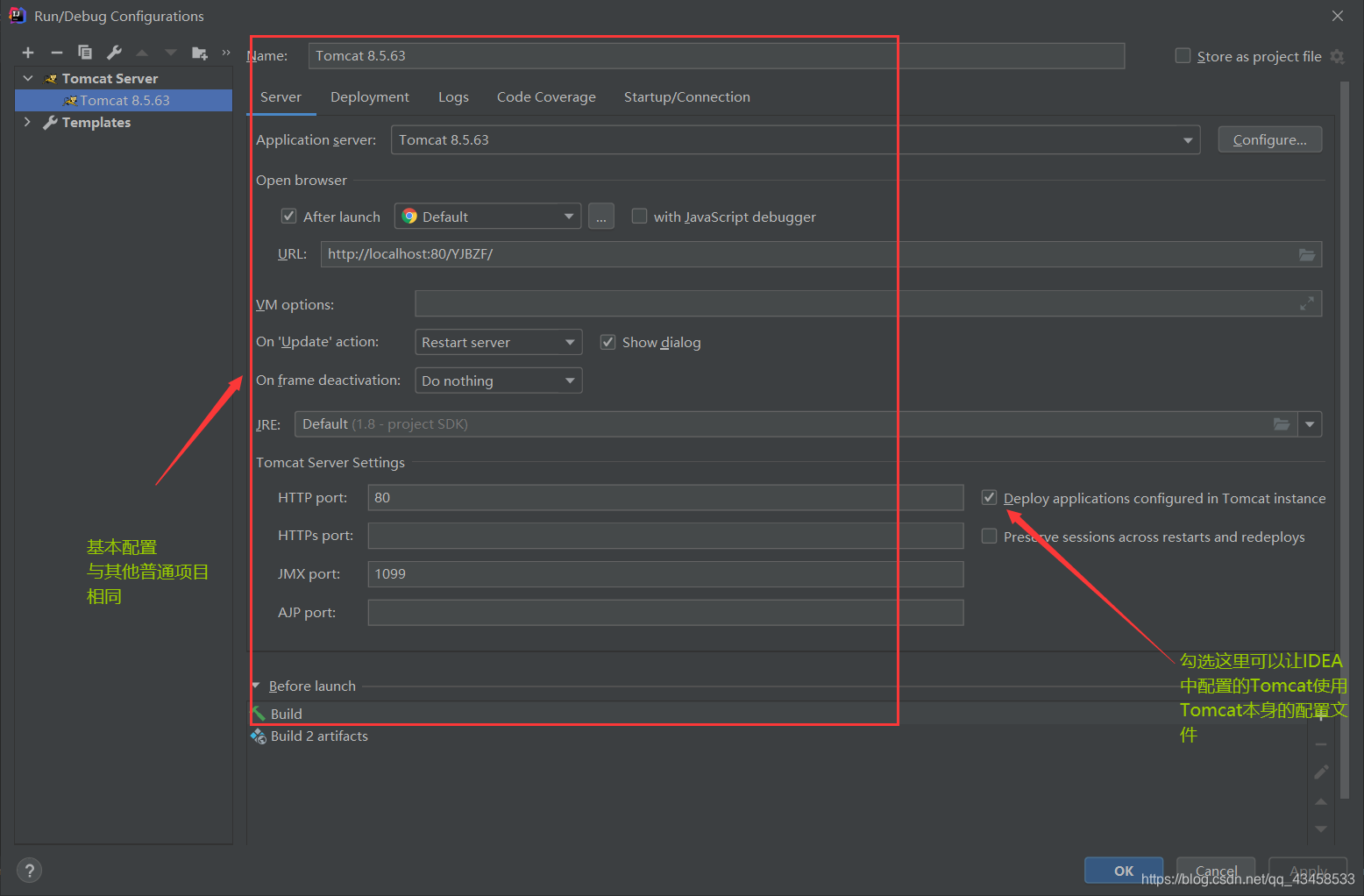Screen dimensions: 1364x896
Task: Open edit defaults wrench icon
Action: pyautogui.click(x=114, y=53)
